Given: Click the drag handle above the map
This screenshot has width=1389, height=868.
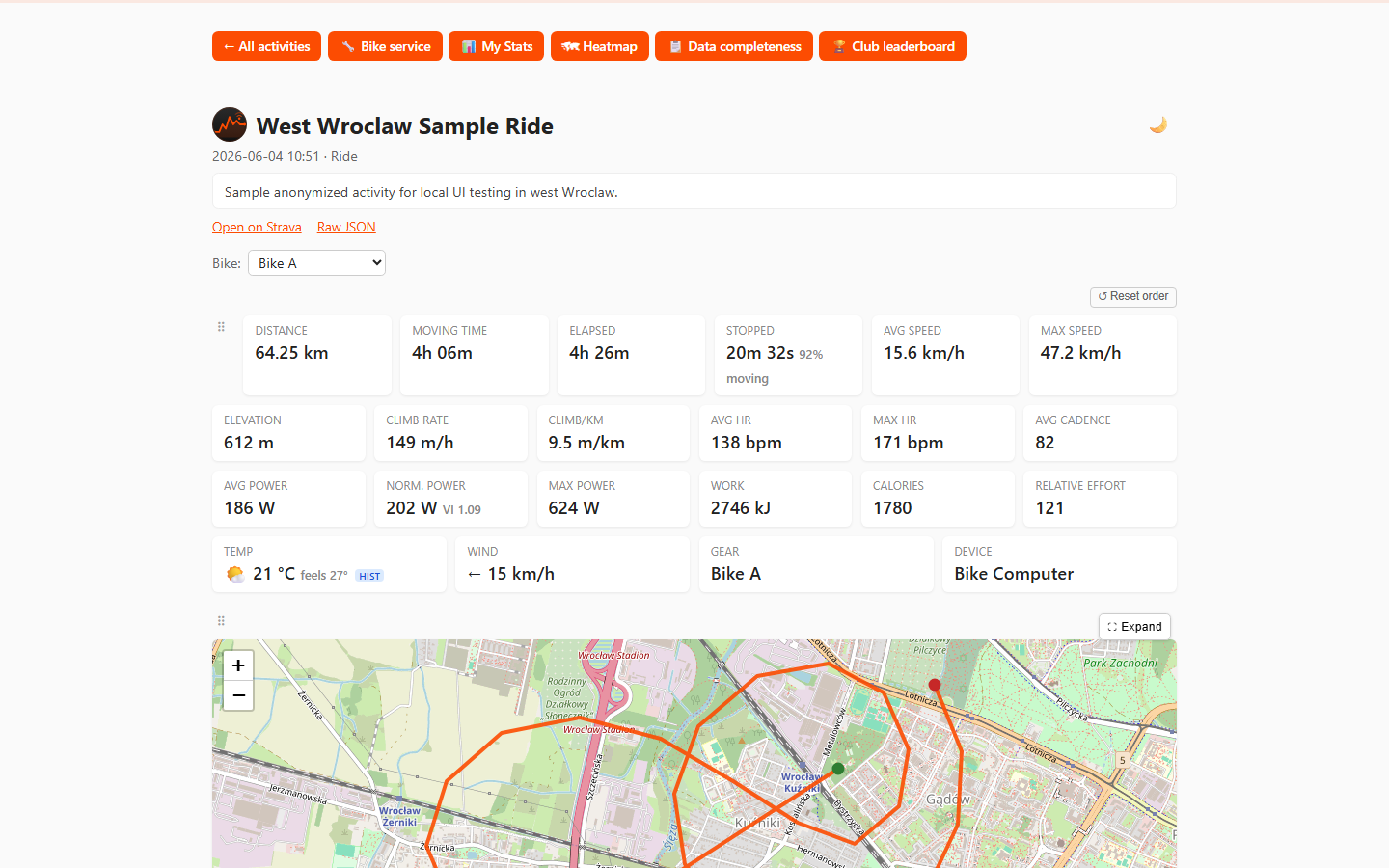Looking at the screenshot, I should tap(221, 621).
